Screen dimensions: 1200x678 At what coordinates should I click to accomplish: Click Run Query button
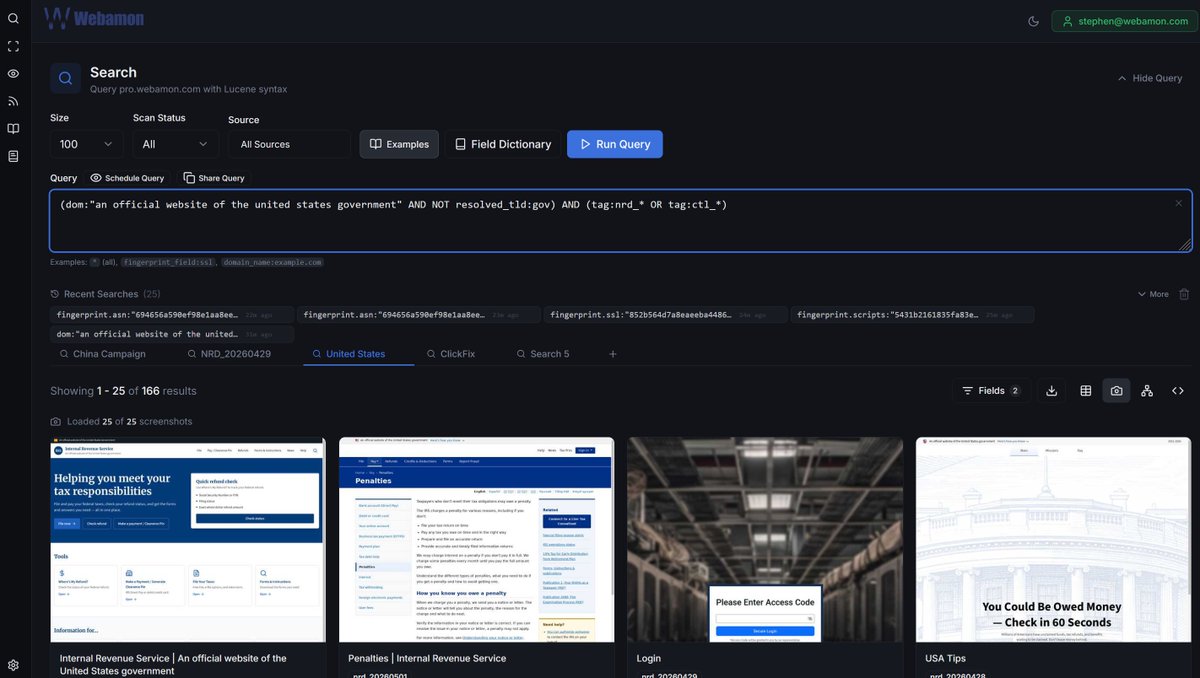pos(615,144)
